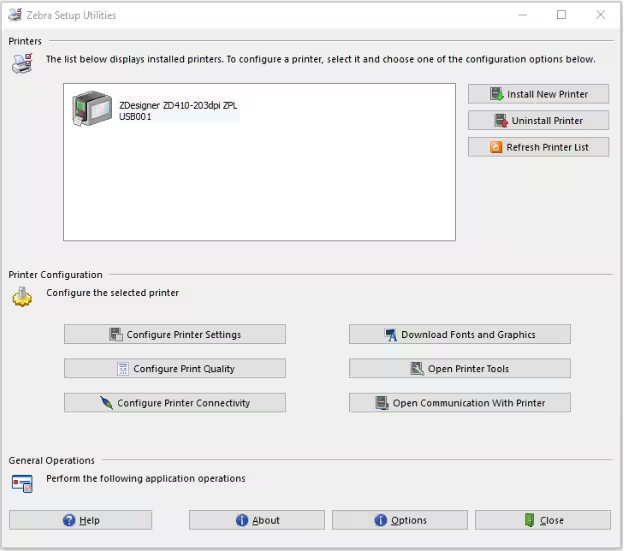Refresh the printer list
This screenshot has height=551, width=626.
[538, 147]
